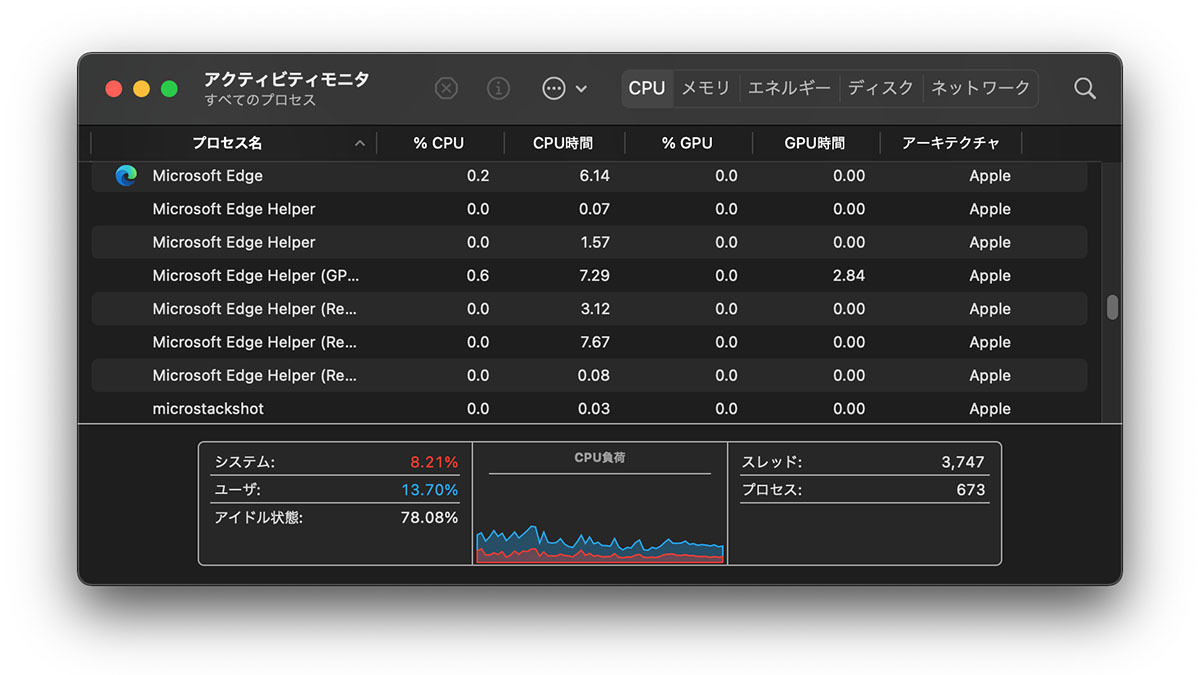
Task: Click the プロセス count 673
Action: (x=971, y=490)
